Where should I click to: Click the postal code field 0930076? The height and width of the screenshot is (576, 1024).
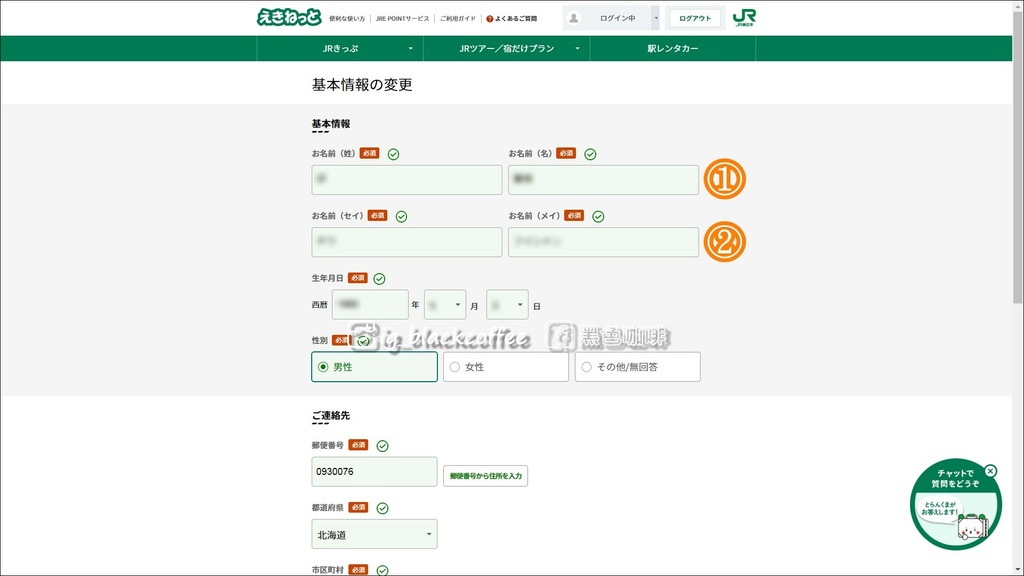pyautogui.click(x=374, y=472)
